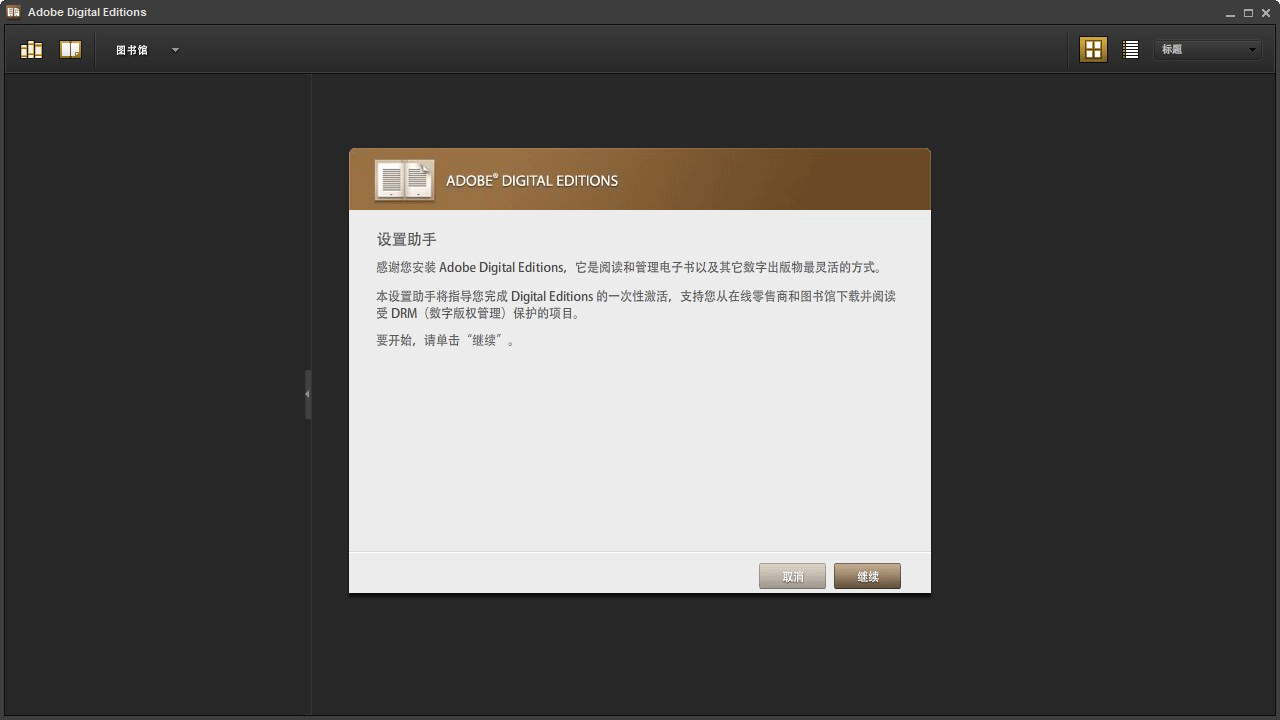Collapse the left panel with arrow handle
Screen dimensions: 1280x720
[x=308, y=394]
